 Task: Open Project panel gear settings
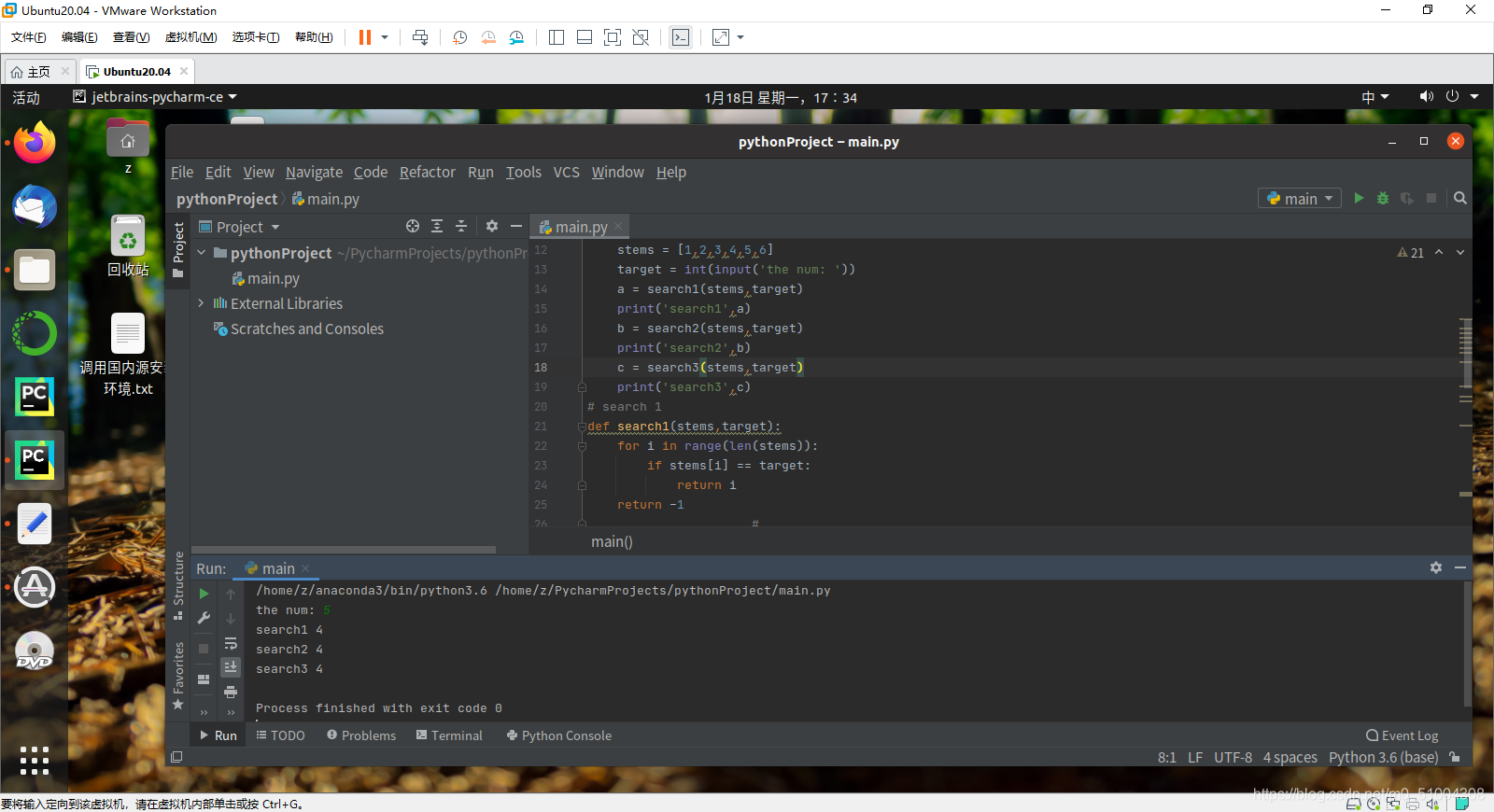pos(492,226)
